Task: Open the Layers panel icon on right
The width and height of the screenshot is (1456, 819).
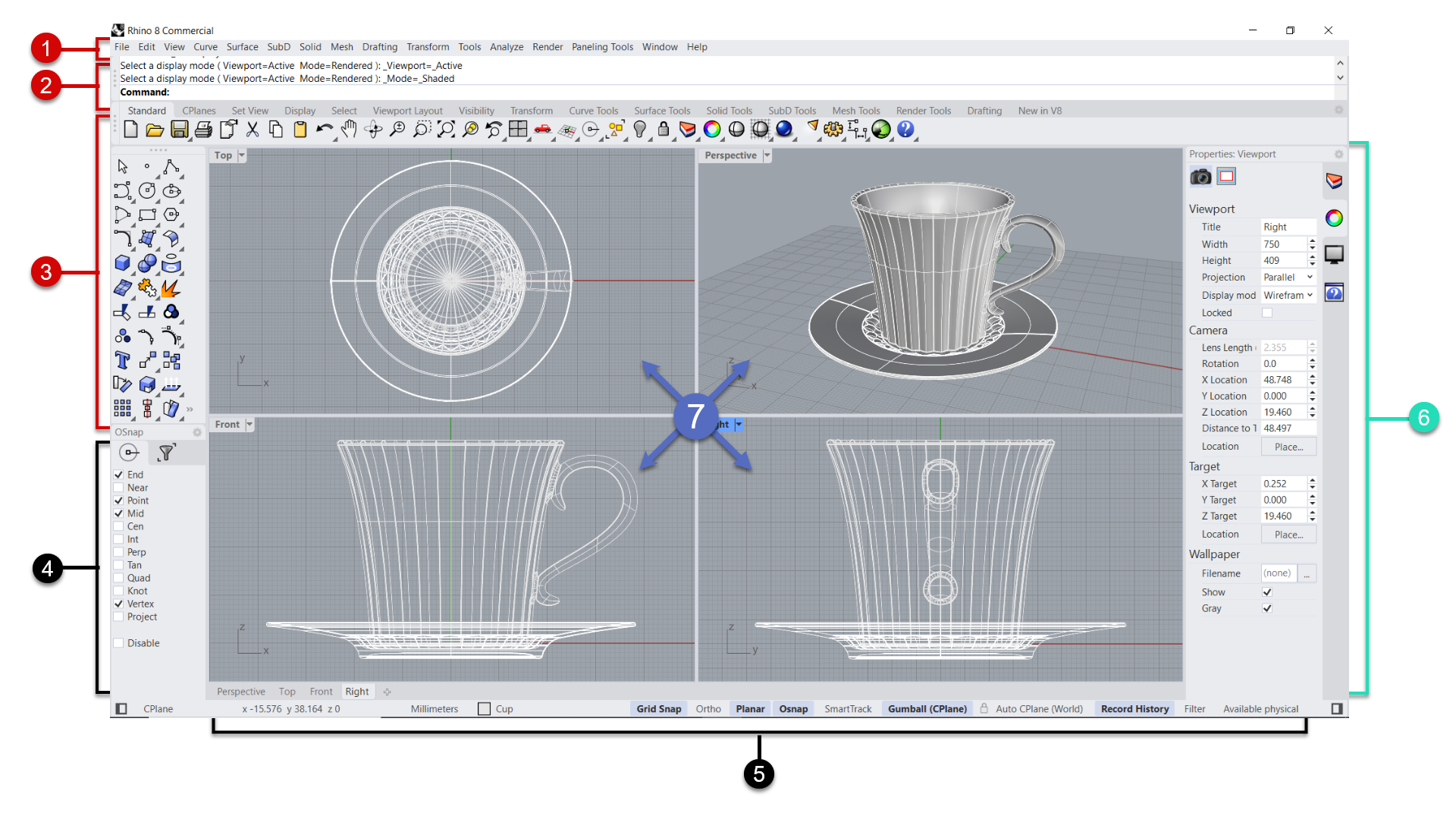Action: click(x=1334, y=180)
